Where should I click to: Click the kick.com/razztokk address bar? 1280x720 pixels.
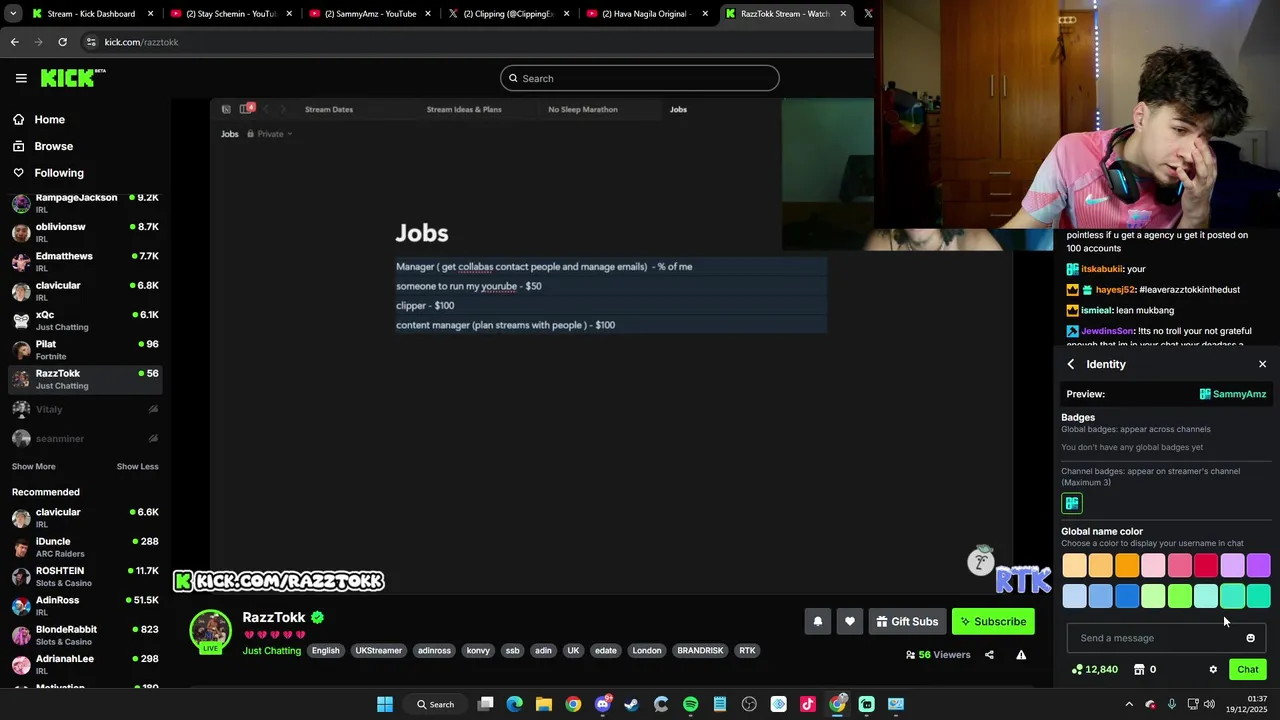click(475, 42)
